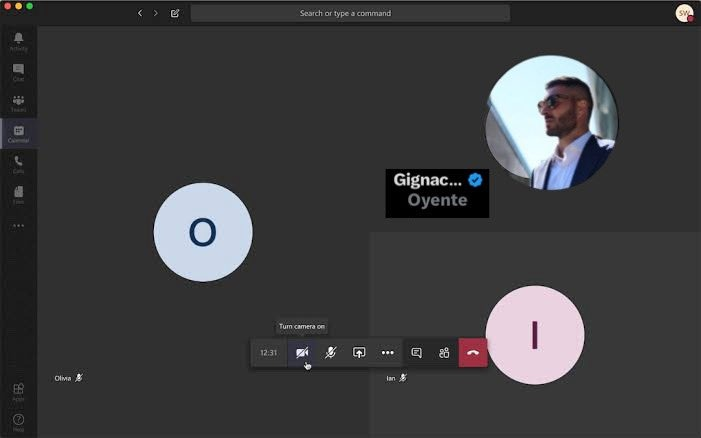Focus the Search or type a command box
Image resolution: width=701 pixels, height=438 pixels.
point(350,13)
